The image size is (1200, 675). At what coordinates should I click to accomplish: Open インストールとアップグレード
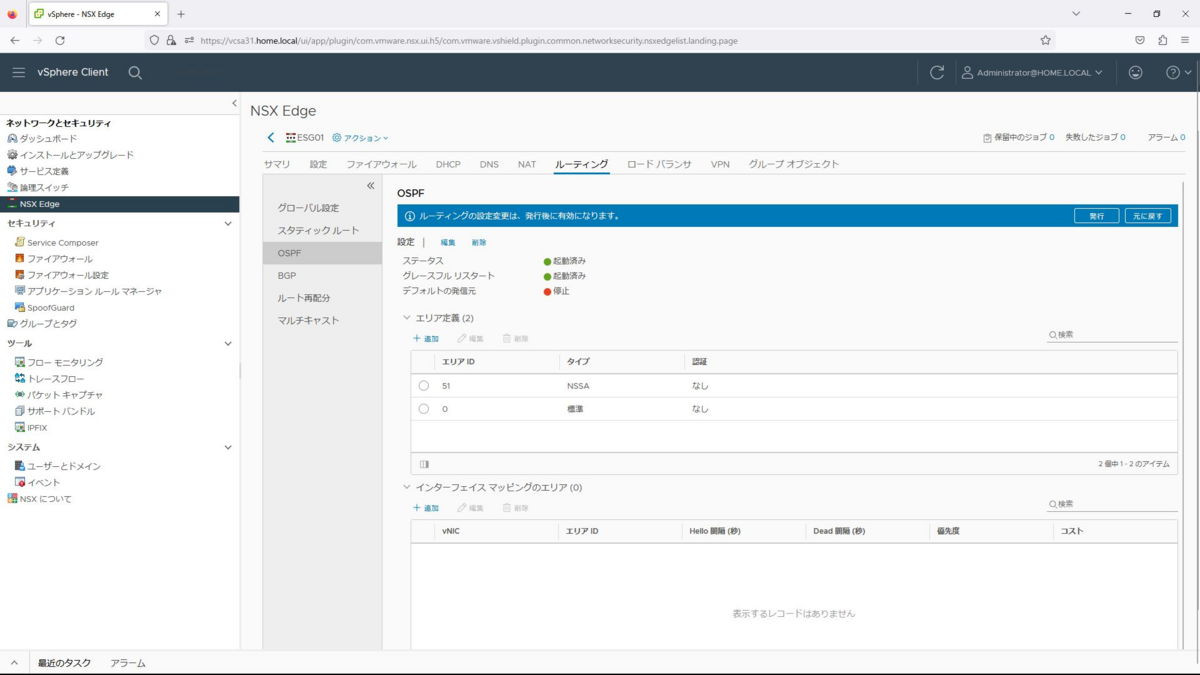[77, 155]
